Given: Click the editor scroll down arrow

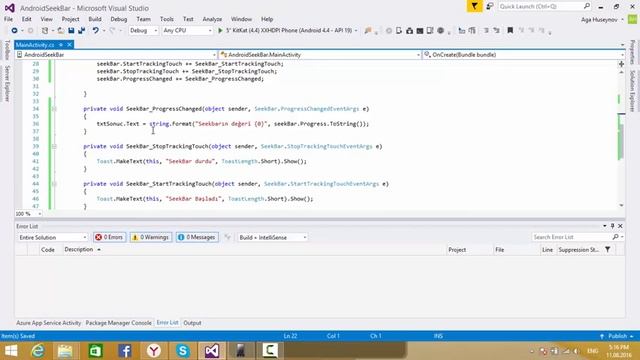Looking at the screenshot, I should click(621, 205).
